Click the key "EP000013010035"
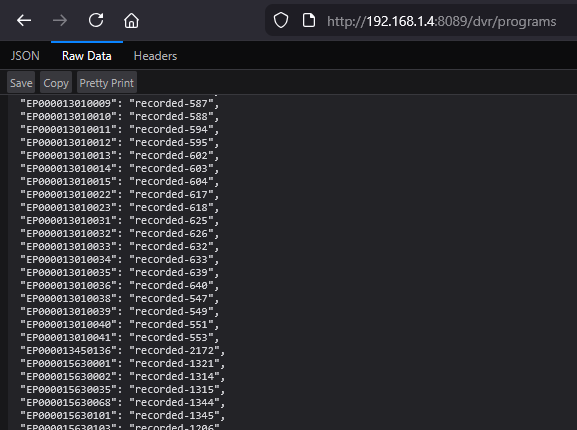The height and width of the screenshot is (430, 577). pos(68,273)
